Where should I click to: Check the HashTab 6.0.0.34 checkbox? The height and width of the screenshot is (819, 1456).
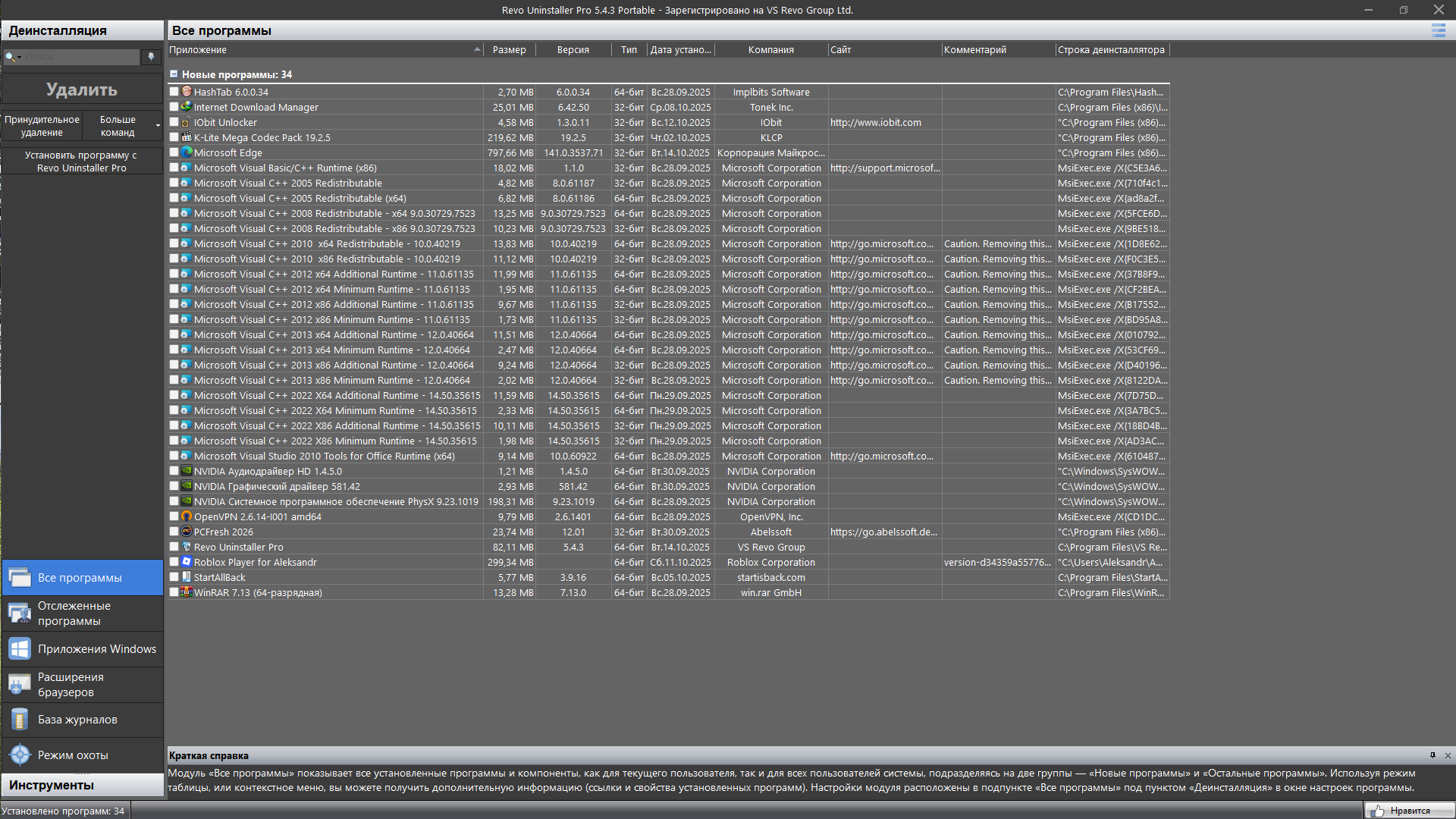coord(174,92)
